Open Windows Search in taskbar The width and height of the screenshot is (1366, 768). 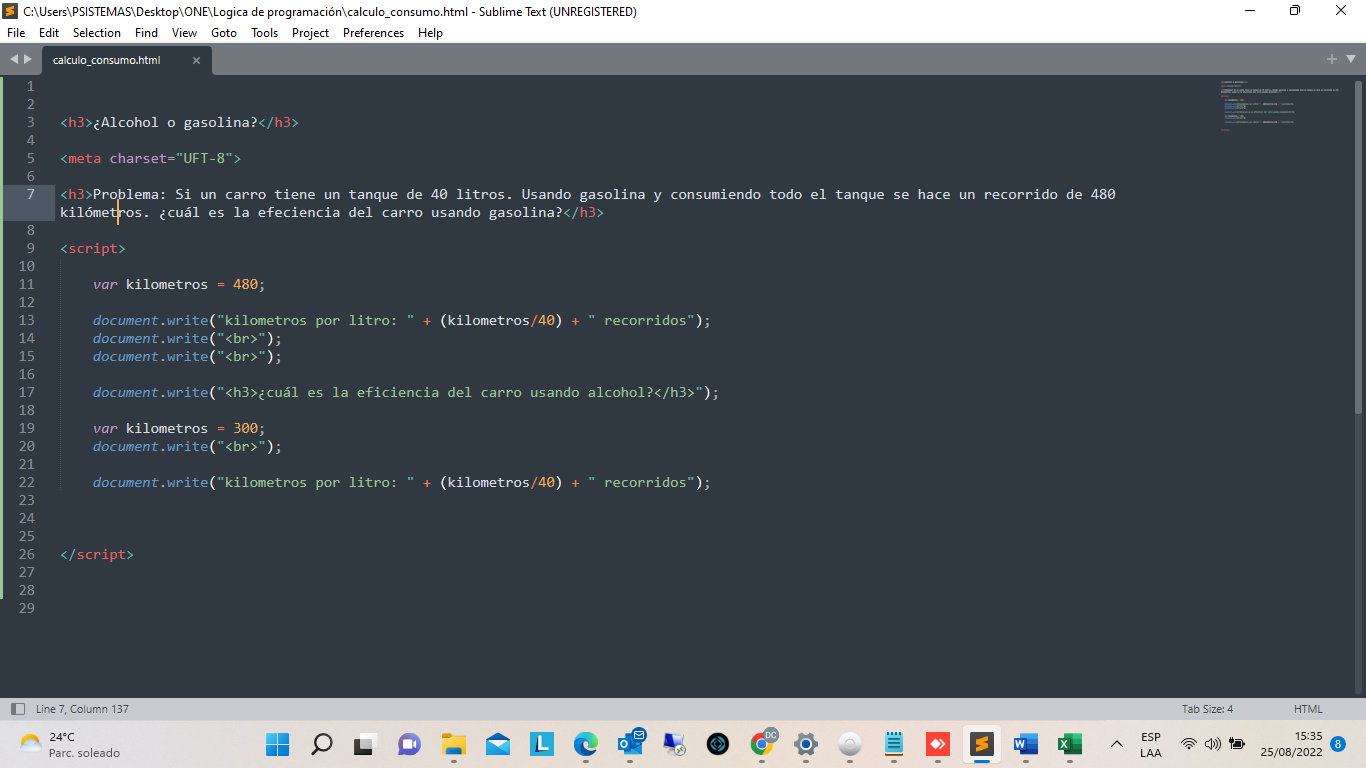(x=321, y=744)
